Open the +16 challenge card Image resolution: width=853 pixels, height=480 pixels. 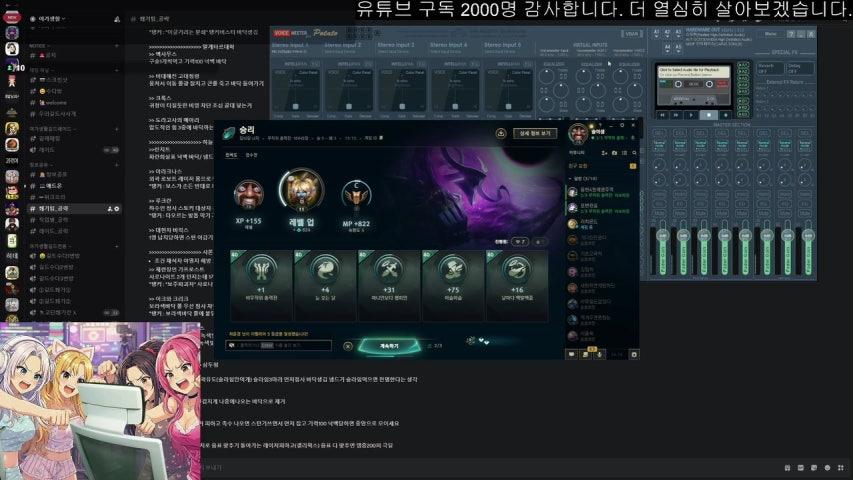coord(517,285)
